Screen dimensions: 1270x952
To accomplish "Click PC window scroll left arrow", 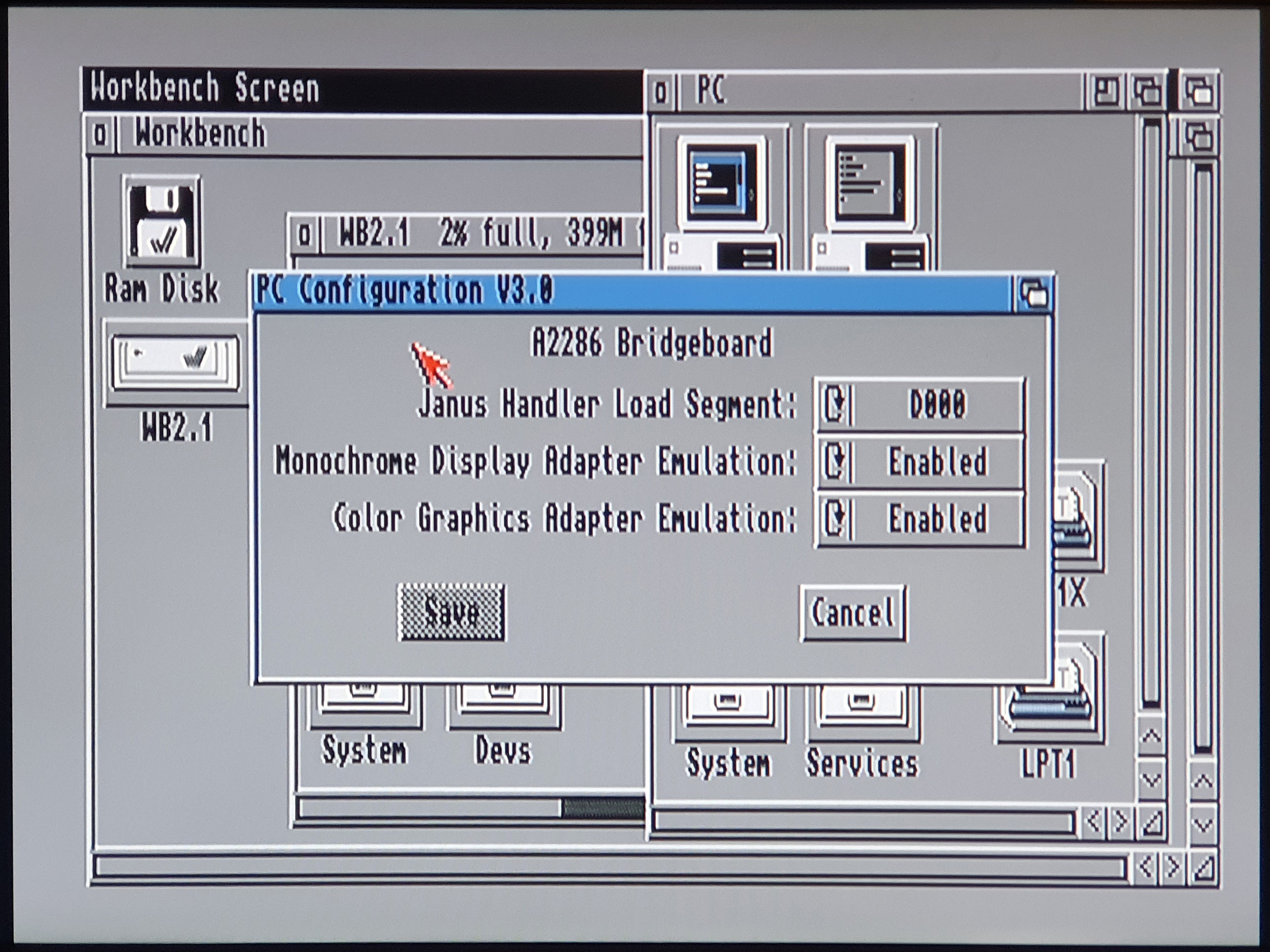I will pyautogui.click(x=1094, y=822).
